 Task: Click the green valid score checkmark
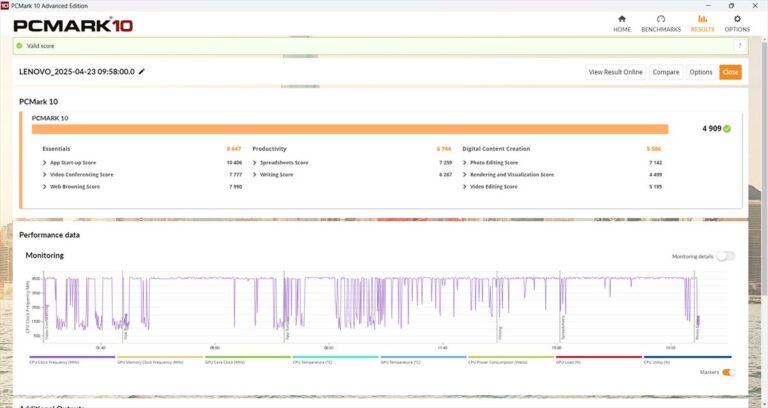(19, 46)
